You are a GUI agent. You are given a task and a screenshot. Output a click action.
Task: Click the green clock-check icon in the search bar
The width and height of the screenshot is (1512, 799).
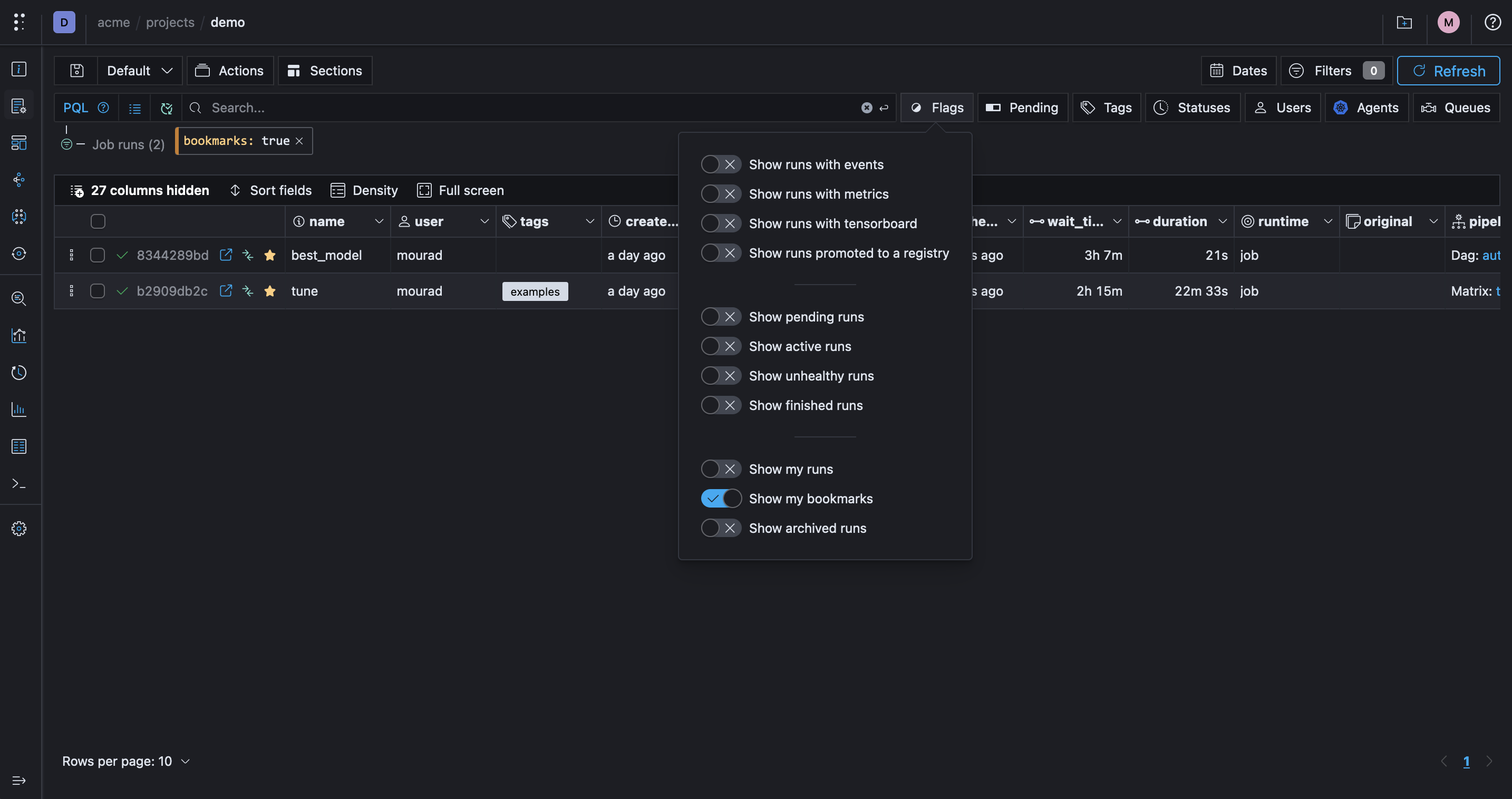(167, 108)
